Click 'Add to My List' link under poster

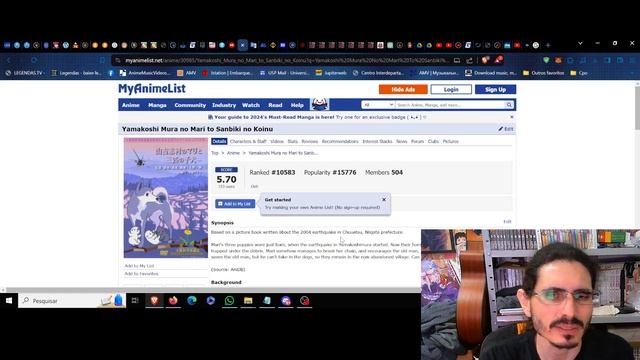click(x=139, y=266)
